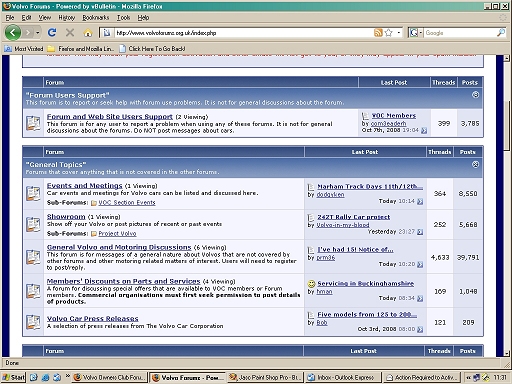The image size is (512, 384).
Task: Go to last post icon beside Oct 3rd, 2008
Action: pos(420,329)
